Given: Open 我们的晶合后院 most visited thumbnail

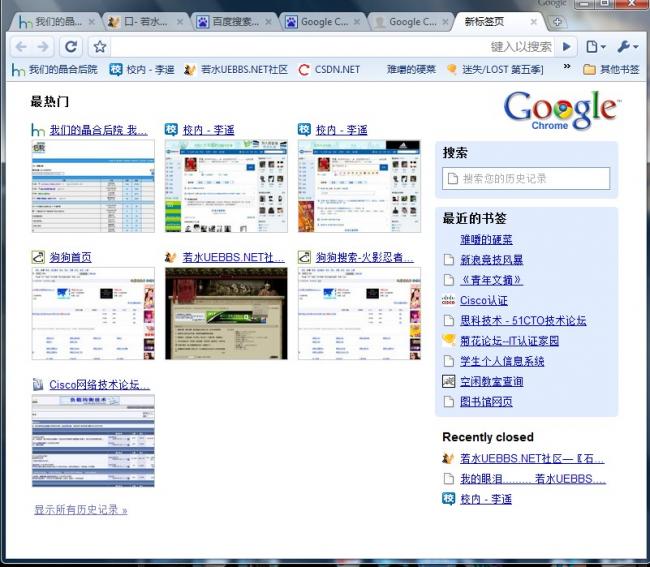Looking at the screenshot, I should click(93, 186).
